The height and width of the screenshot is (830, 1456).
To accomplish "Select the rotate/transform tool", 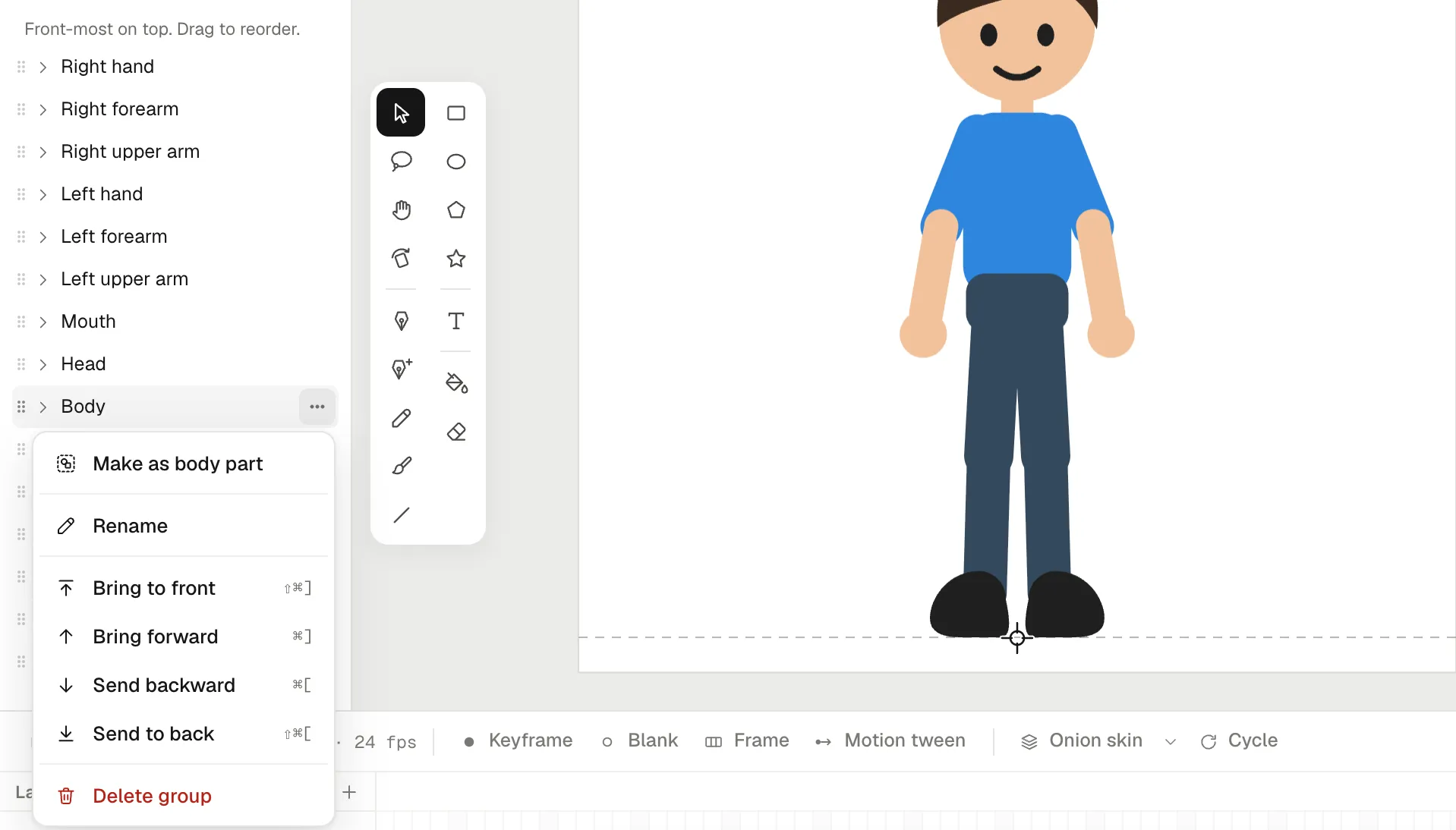I will coord(401,258).
